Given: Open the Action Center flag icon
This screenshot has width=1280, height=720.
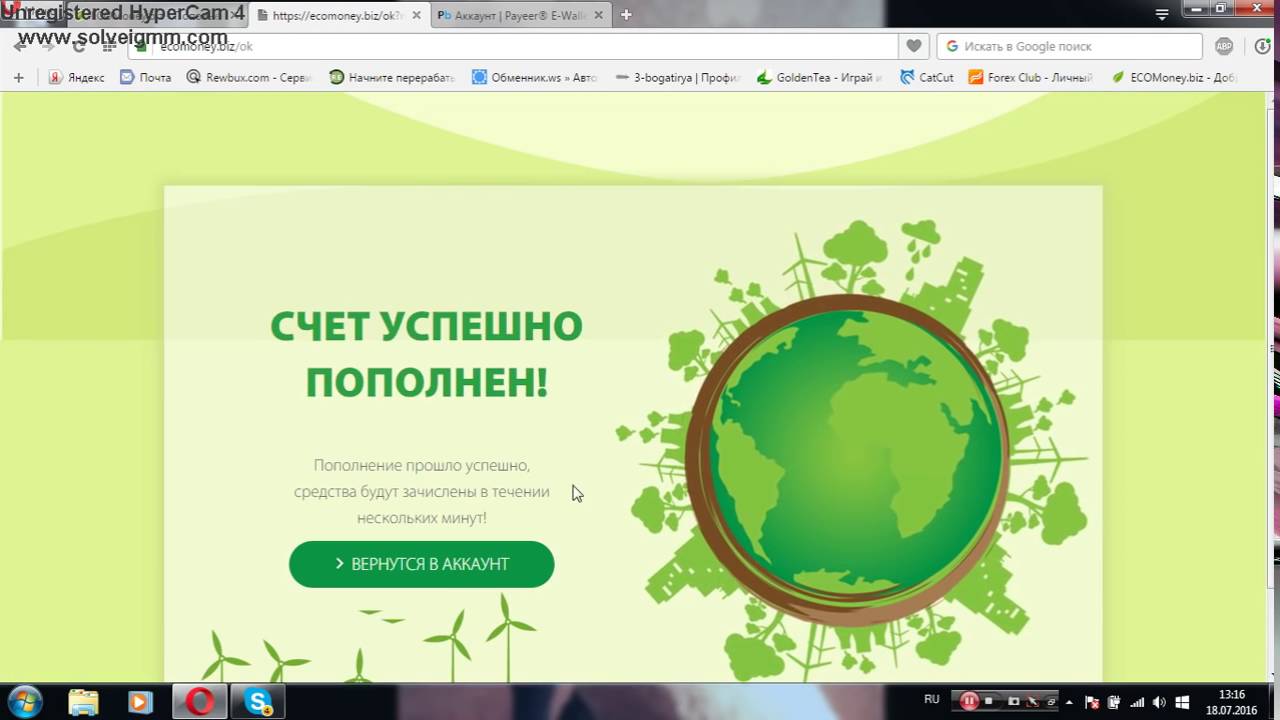Looking at the screenshot, I should [x=1093, y=702].
